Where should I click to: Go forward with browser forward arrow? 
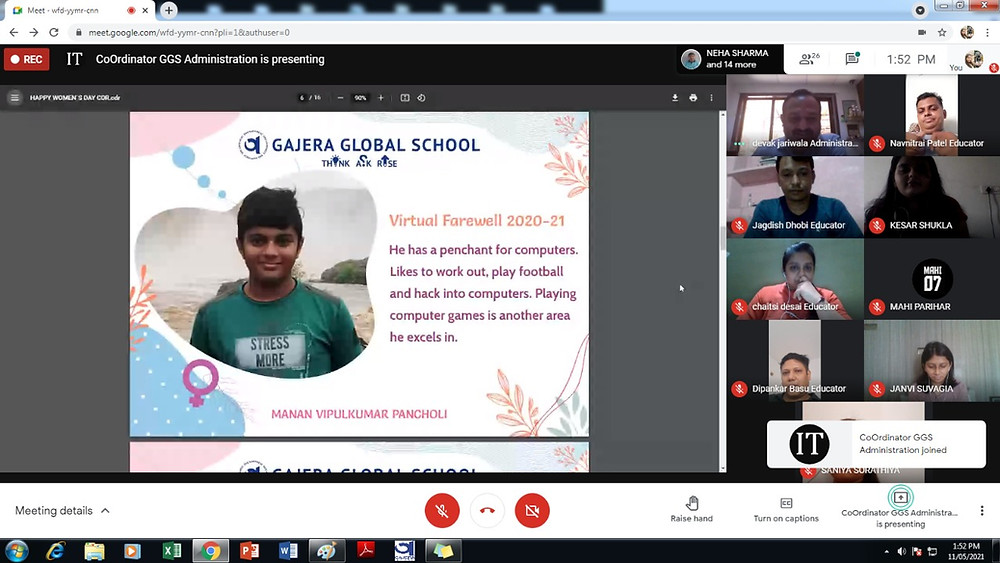coord(34,32)
